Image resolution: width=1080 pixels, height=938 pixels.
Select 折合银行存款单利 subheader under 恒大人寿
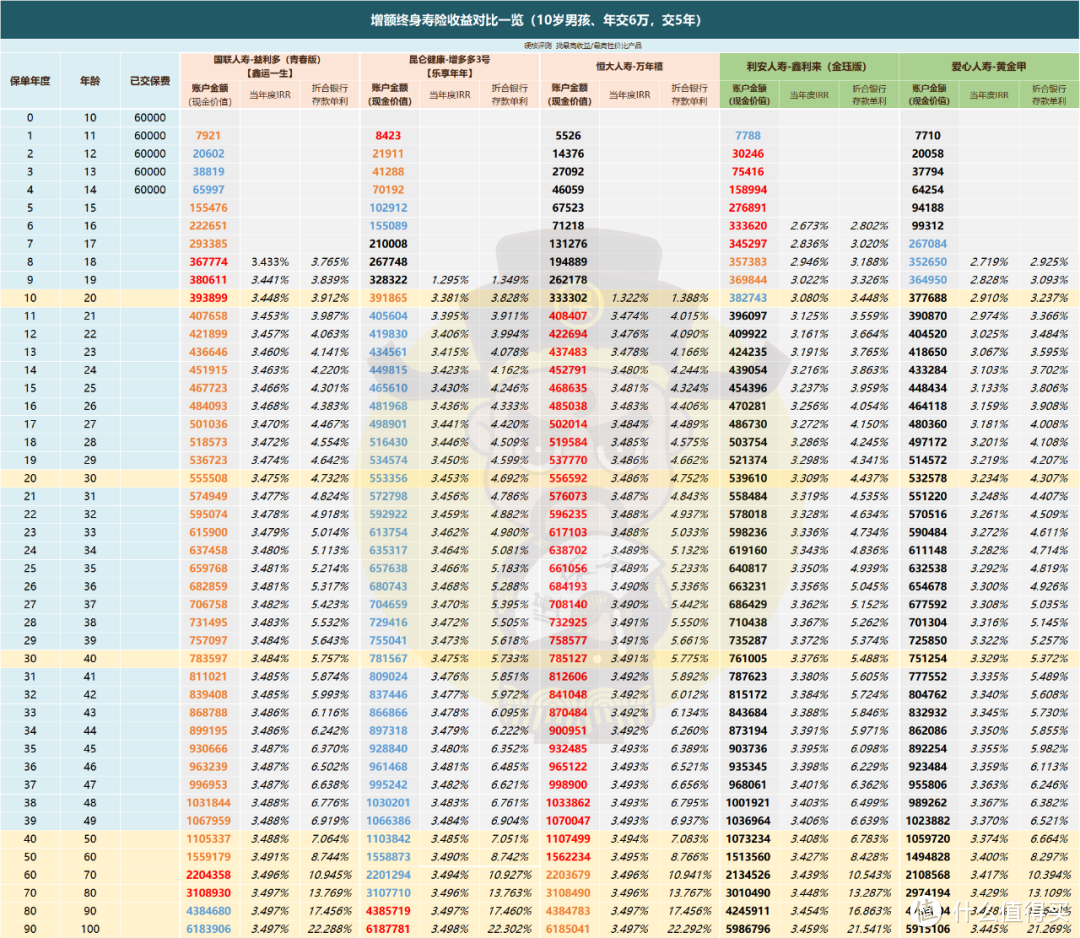tap(689, 94)
